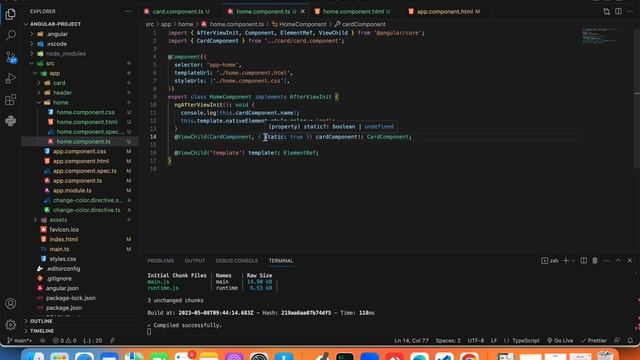Open the Python view in the activity bar

(11, 121)
